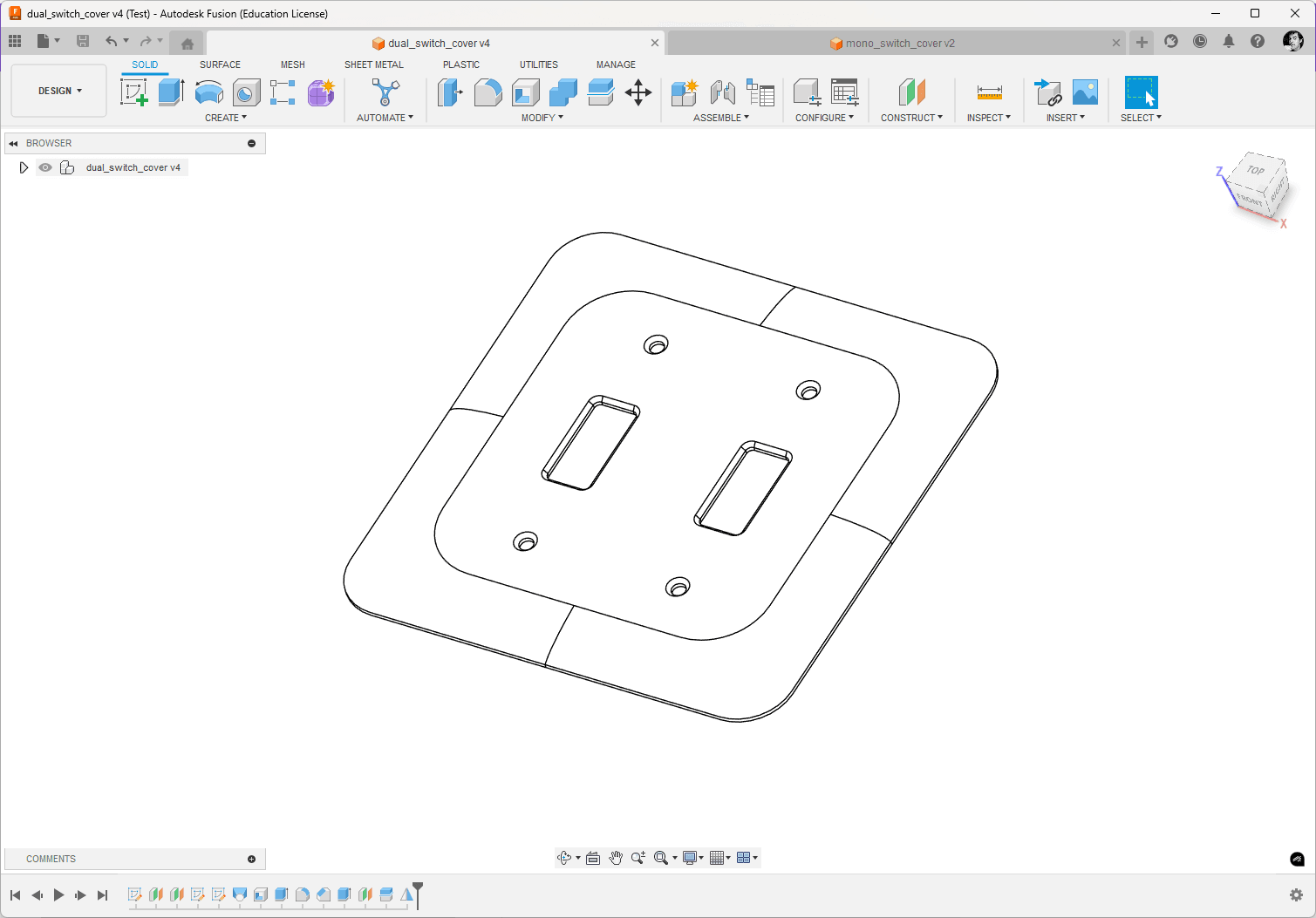Open new design tab with plus

[1142, 42]
